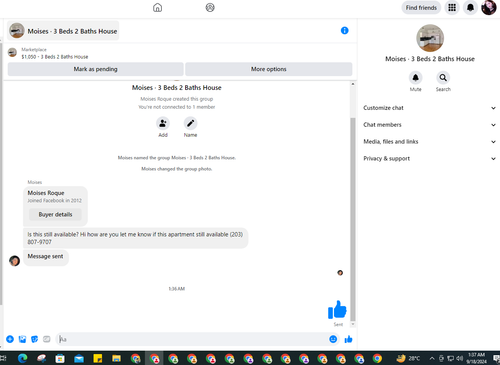The width and height of the screenshot is (500, 365).
Task: Open volume control in system tray
Action: click(x=460, y=359)
